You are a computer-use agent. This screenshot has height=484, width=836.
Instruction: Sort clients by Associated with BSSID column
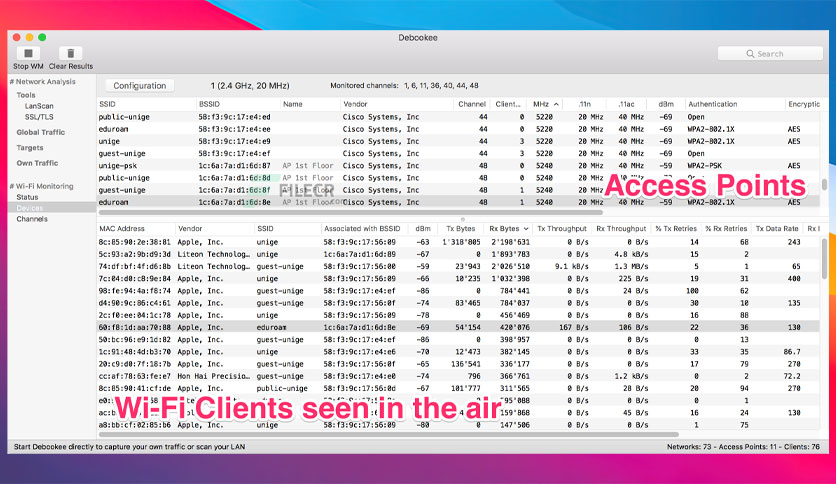362,229
